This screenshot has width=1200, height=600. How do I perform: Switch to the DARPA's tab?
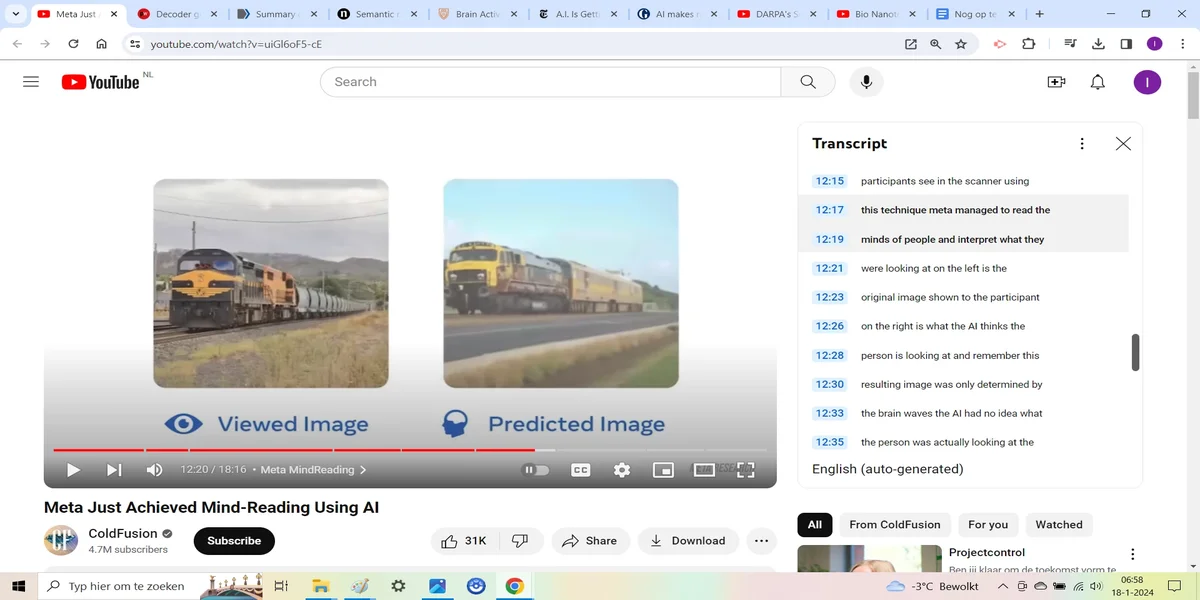coord(778,14)
